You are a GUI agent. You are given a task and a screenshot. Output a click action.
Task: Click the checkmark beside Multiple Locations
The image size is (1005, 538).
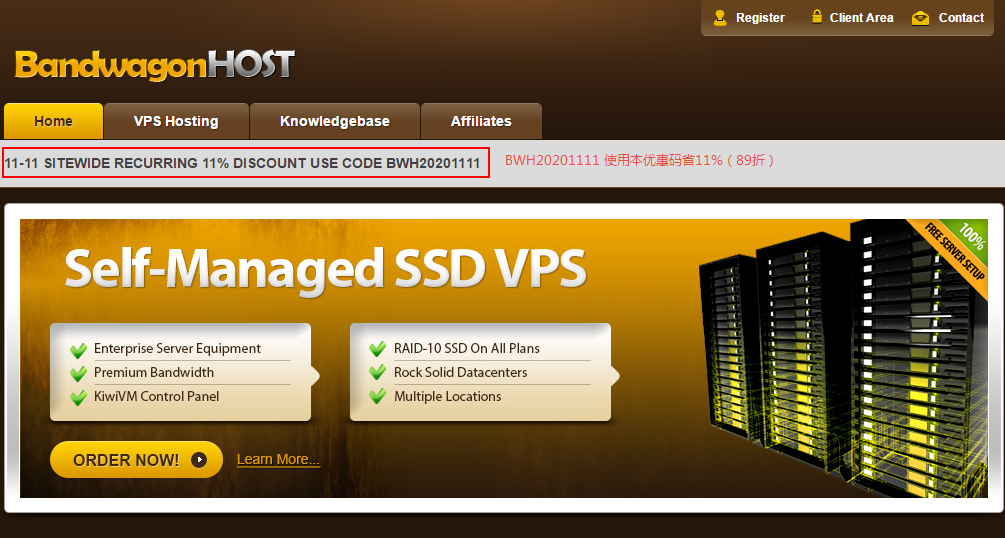click(378, 398)
